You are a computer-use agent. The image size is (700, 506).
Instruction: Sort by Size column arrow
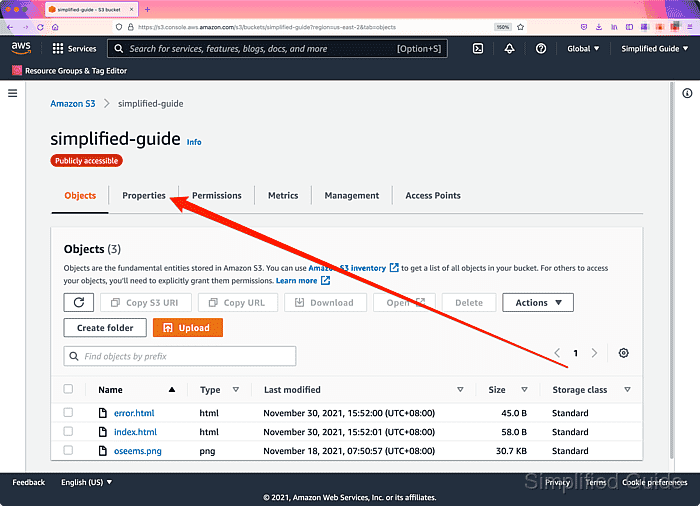click(525, 389)
